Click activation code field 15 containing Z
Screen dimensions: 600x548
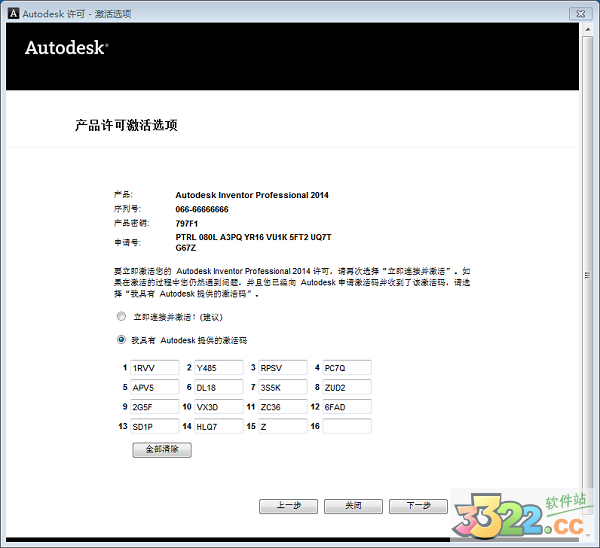coord(283,426)
